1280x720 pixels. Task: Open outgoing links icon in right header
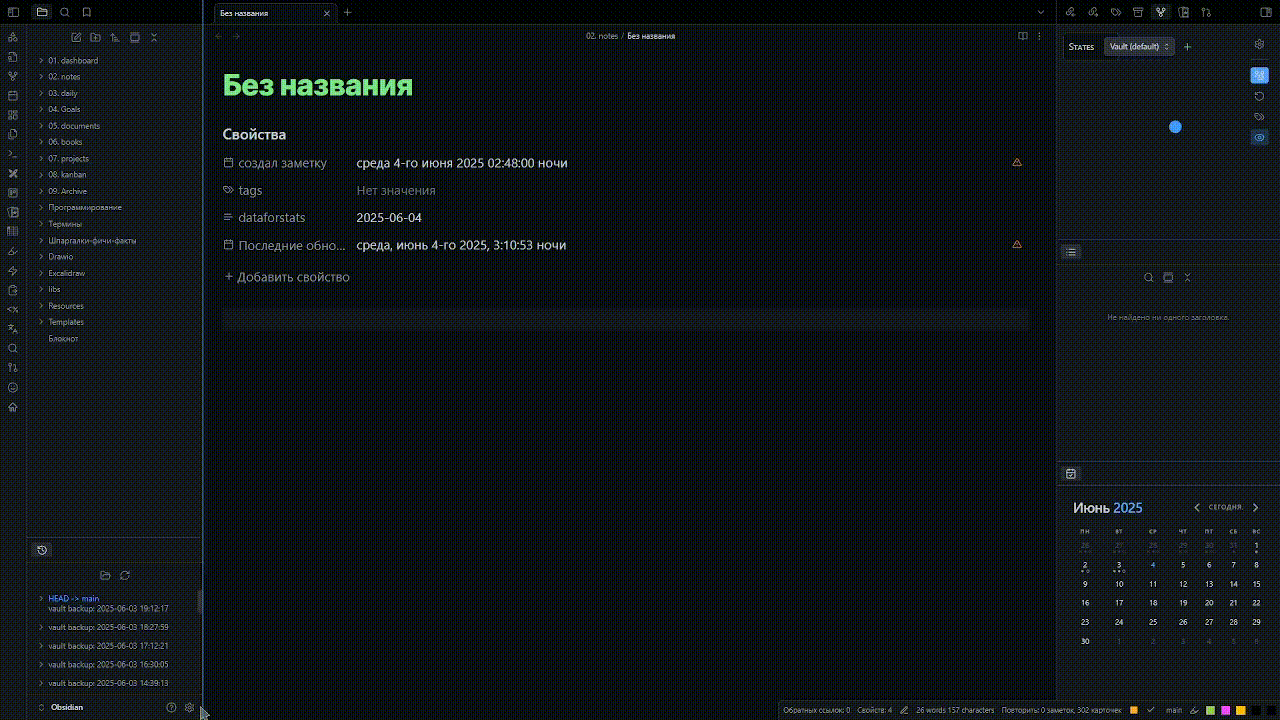pos(1092,12)
